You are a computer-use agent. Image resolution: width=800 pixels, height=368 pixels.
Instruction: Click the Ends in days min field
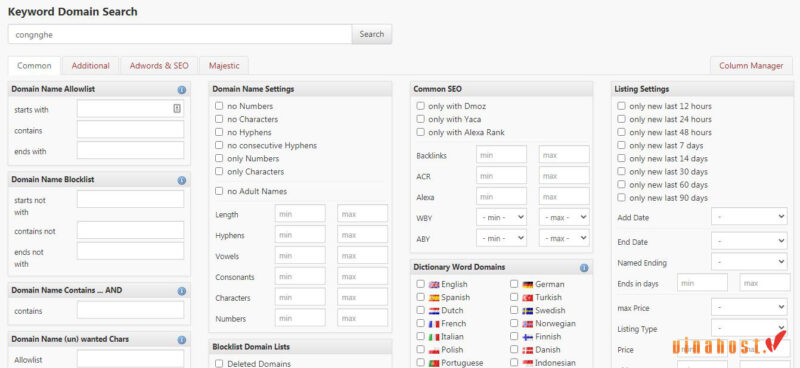click(703, 283)
